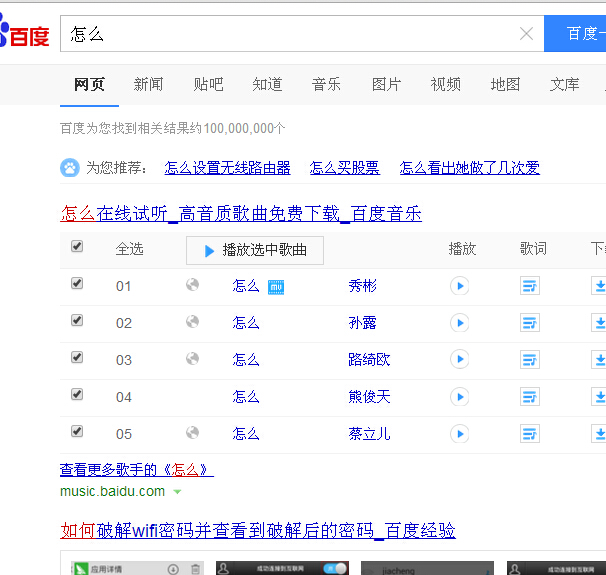Viewport: 606px width, 575px height.
Task: Download song 01 by 秀彬
Action: [x=599, y=286]
